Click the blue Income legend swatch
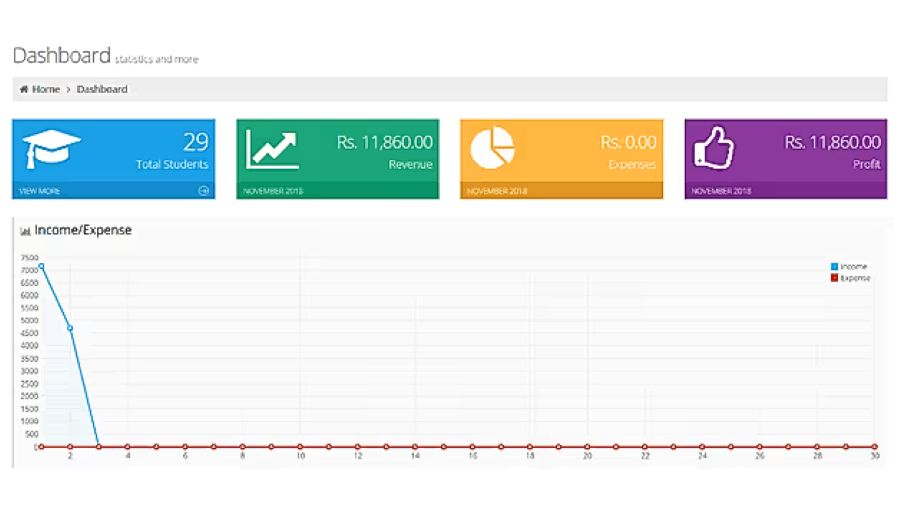The height and width of the screenshot is (527, 900). (834, 267)
